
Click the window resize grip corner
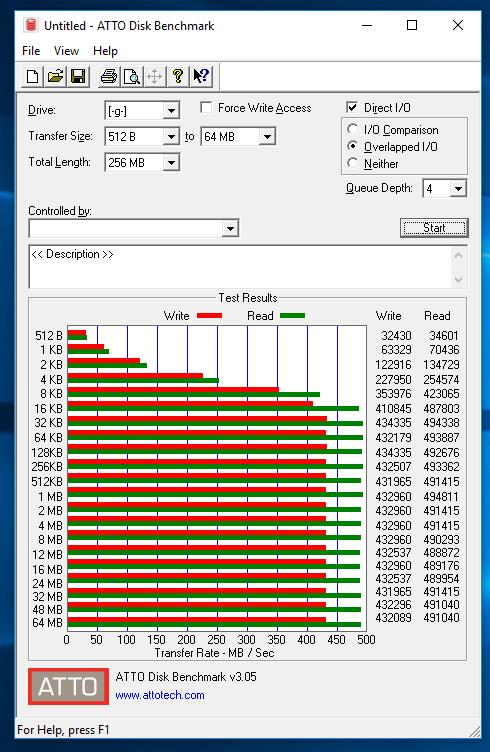[475, 731]
